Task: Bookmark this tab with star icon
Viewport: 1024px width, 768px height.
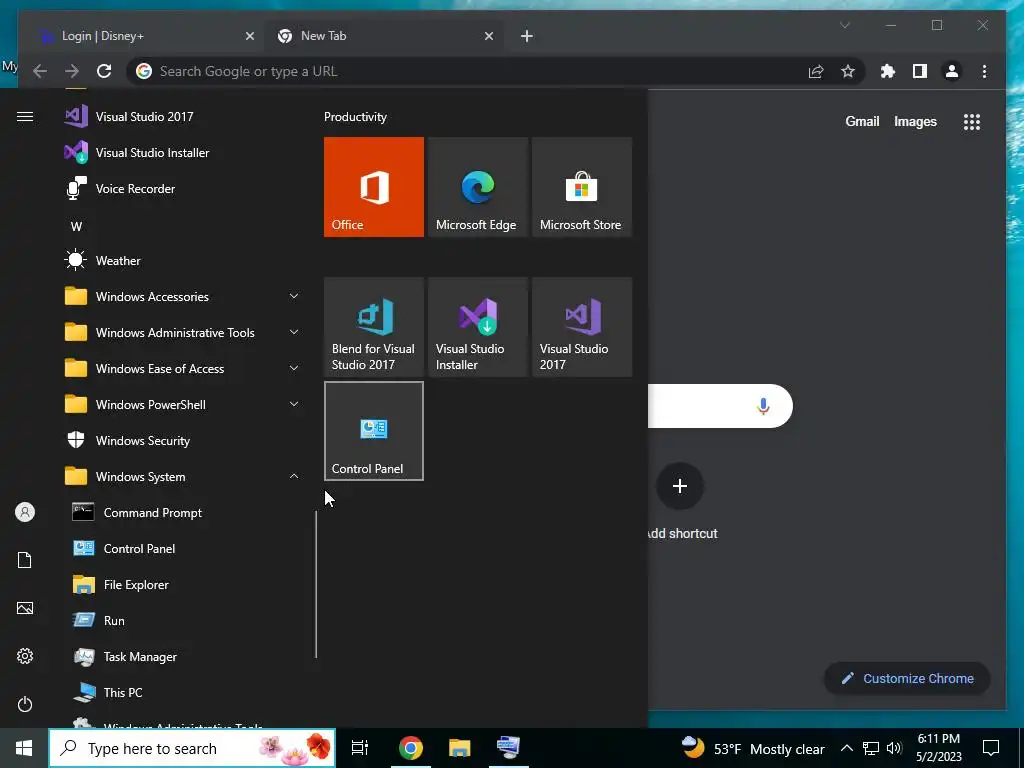Action: [848, 71]
